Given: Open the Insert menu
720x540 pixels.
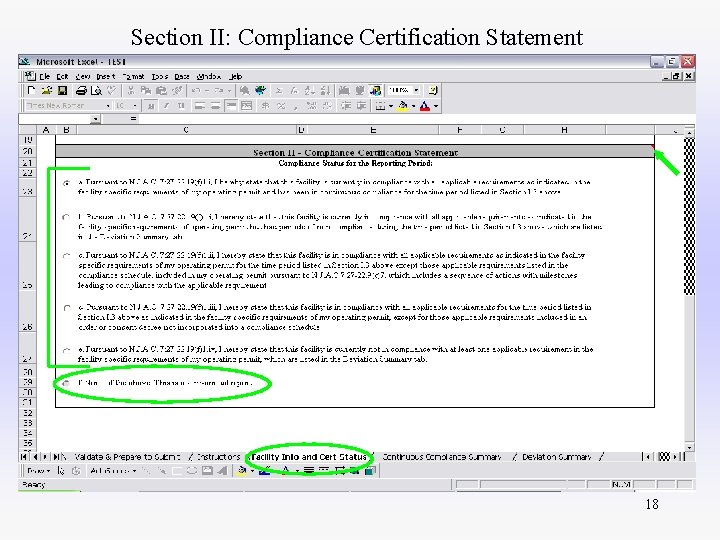Looking at the screenshot, I should (x=106, y=77).
